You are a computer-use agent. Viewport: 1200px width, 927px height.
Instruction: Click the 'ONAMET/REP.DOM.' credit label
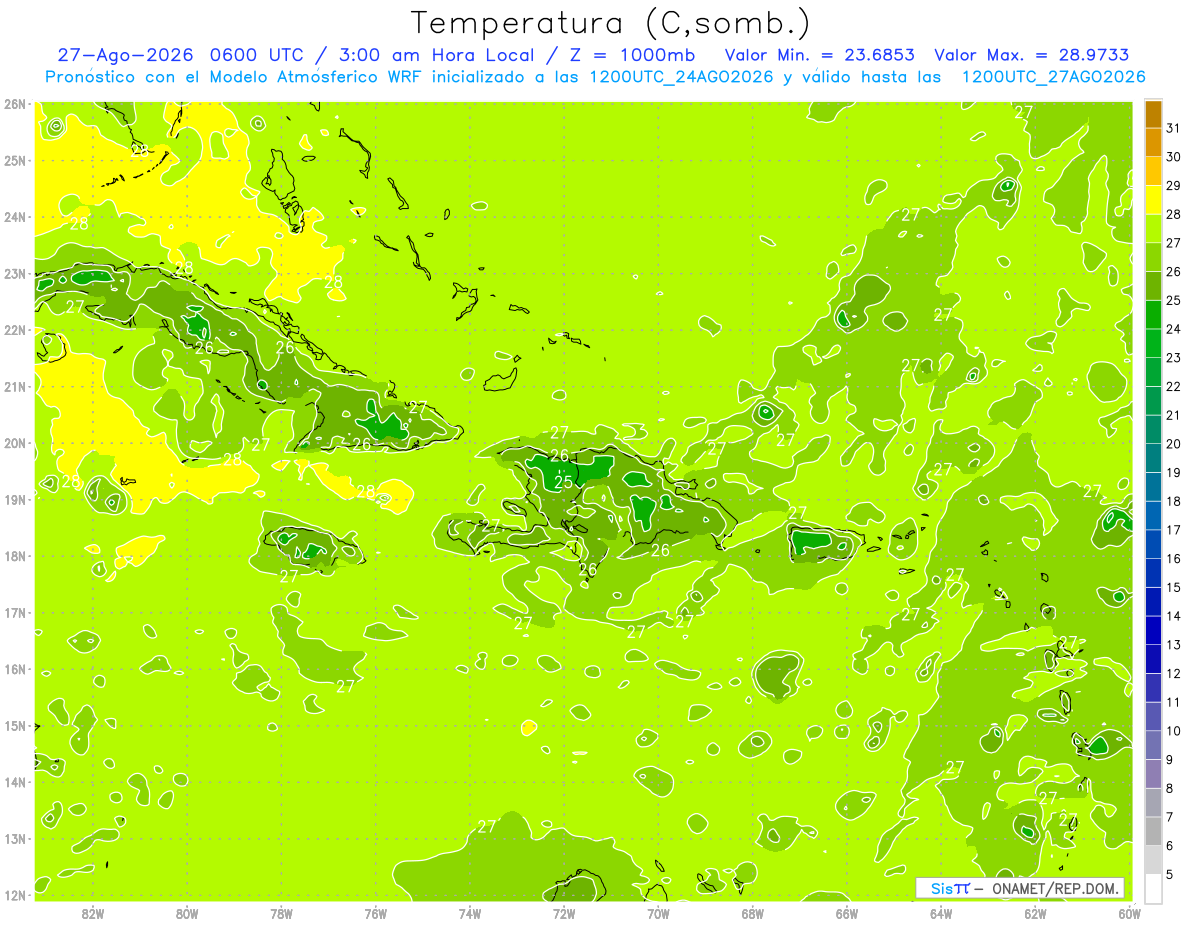pos(1055,888)
